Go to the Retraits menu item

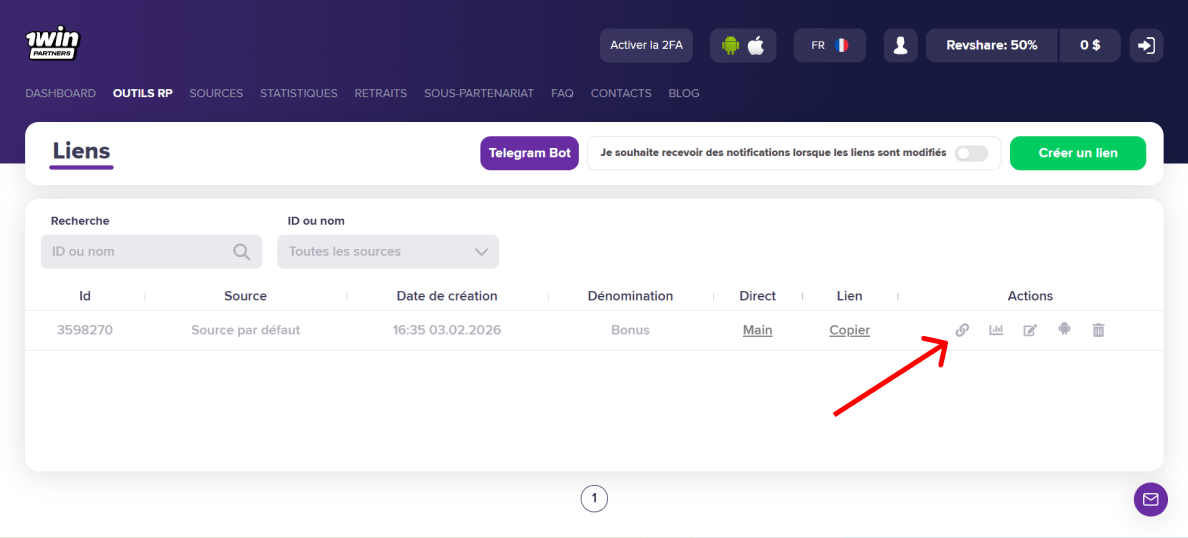click(381, 93)
